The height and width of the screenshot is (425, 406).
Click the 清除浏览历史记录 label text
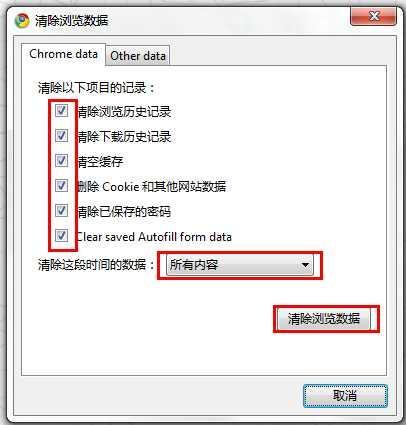coord(124,111)
